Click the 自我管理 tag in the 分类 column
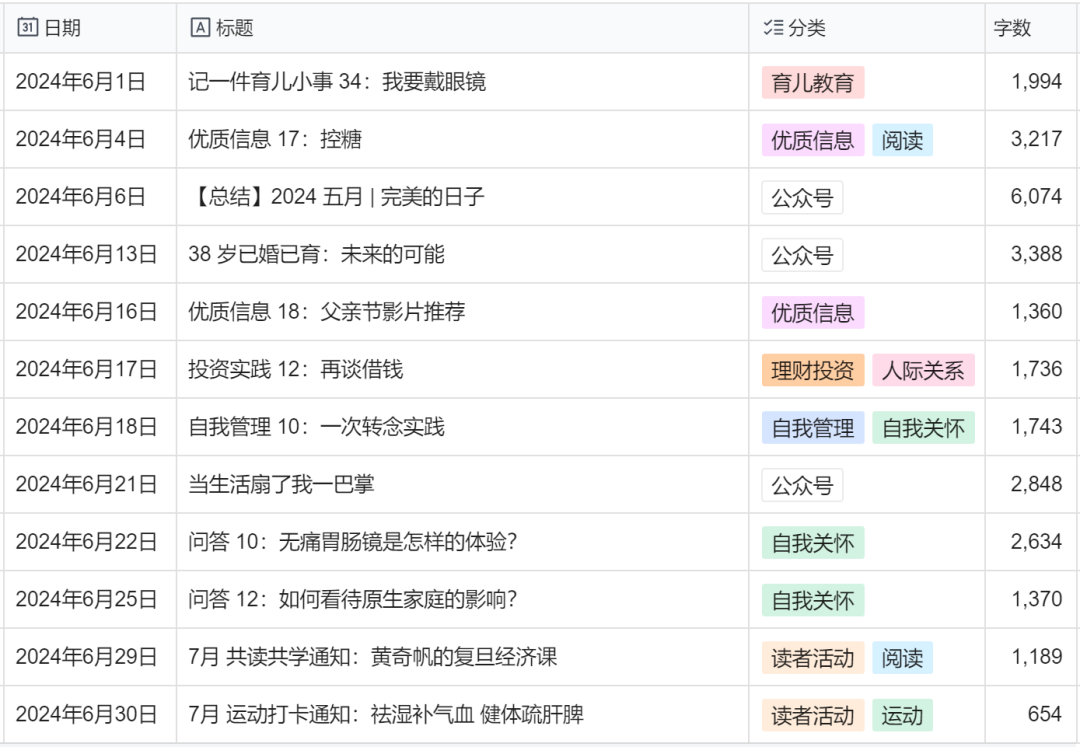 pos(813,428)
